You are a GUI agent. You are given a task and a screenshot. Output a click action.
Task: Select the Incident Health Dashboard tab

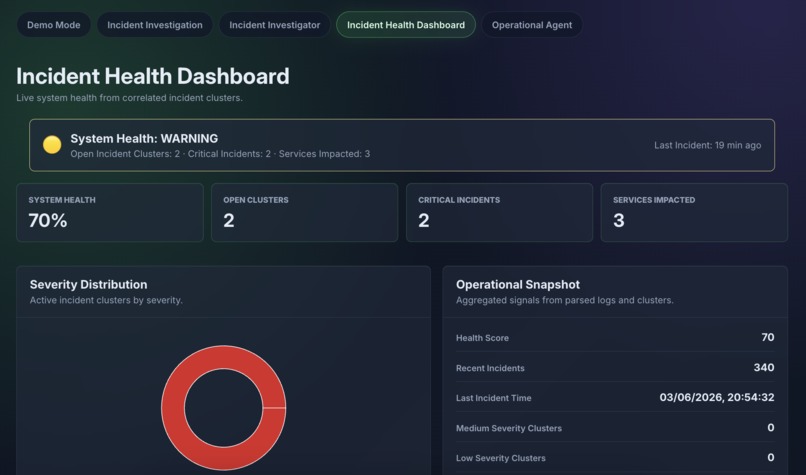(406, 25)
